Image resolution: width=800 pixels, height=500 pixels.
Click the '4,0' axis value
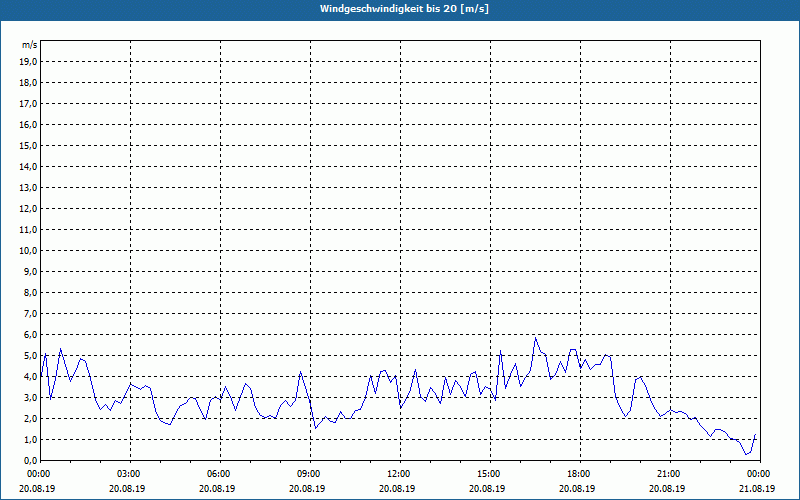pos(31,377)
